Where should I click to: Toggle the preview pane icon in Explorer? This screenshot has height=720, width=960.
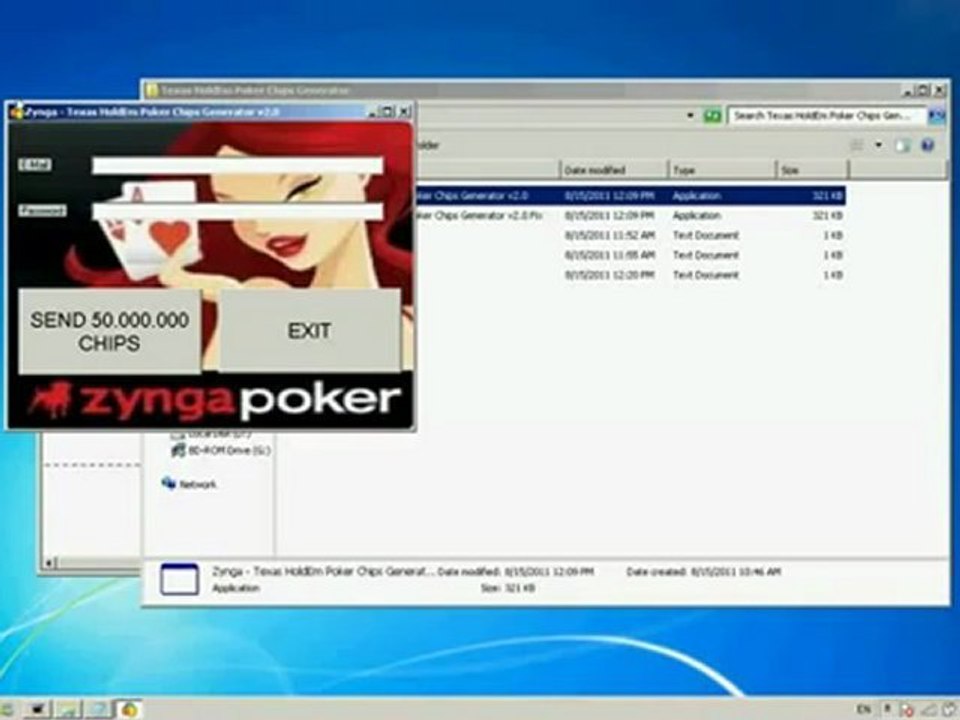(902, 145)
